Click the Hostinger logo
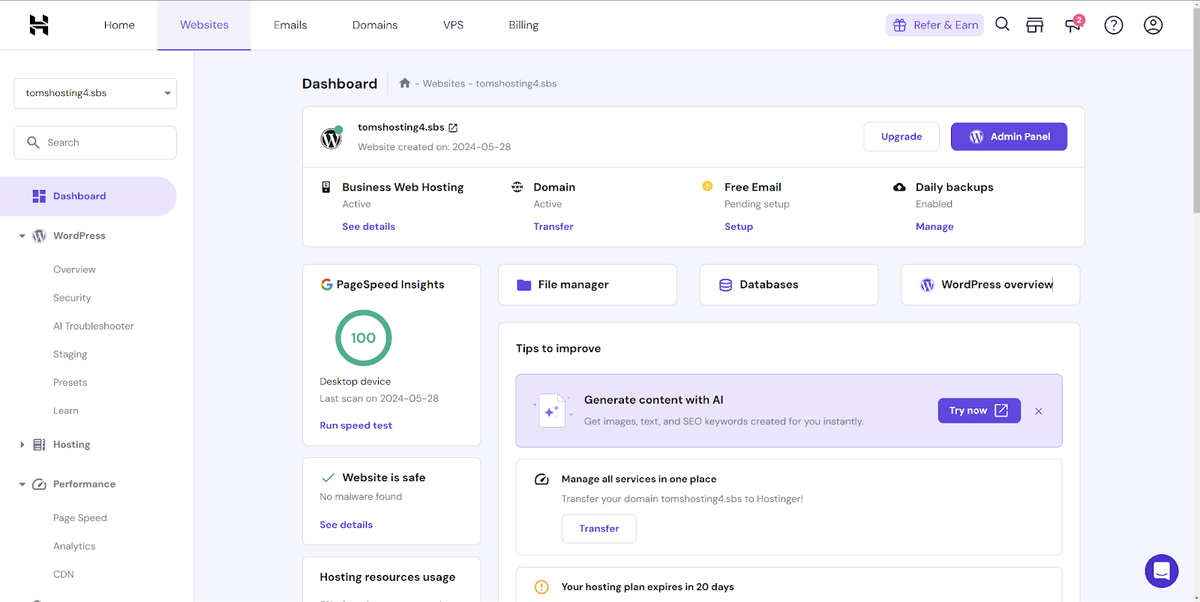Viewport: 1200px width, 602px height. tap(39, 24)
